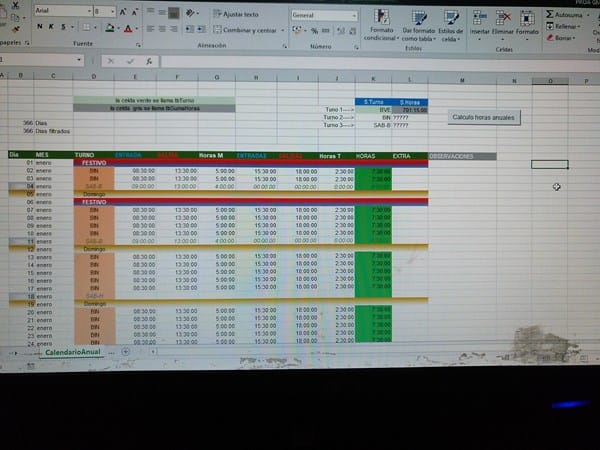The image size is (600, 450).
Task: Open Número dialog launcher
Action: 356,47
